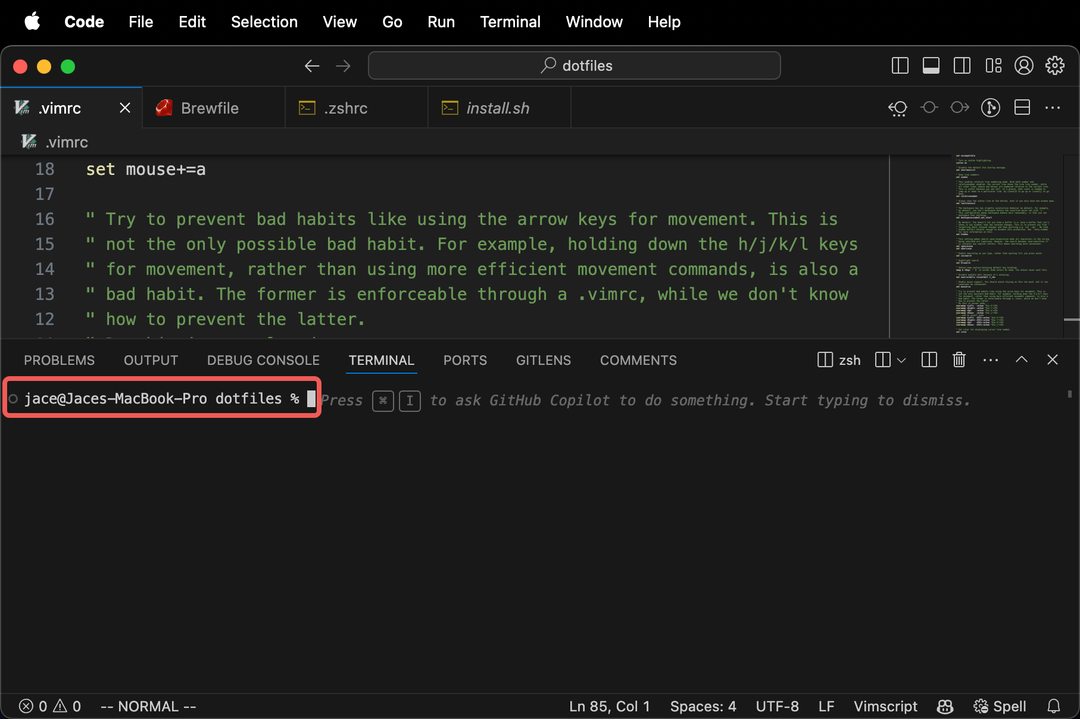Open the notifications bell in status bar
This screenshot has height=719, width=1080.
[x=1054, y=706]
